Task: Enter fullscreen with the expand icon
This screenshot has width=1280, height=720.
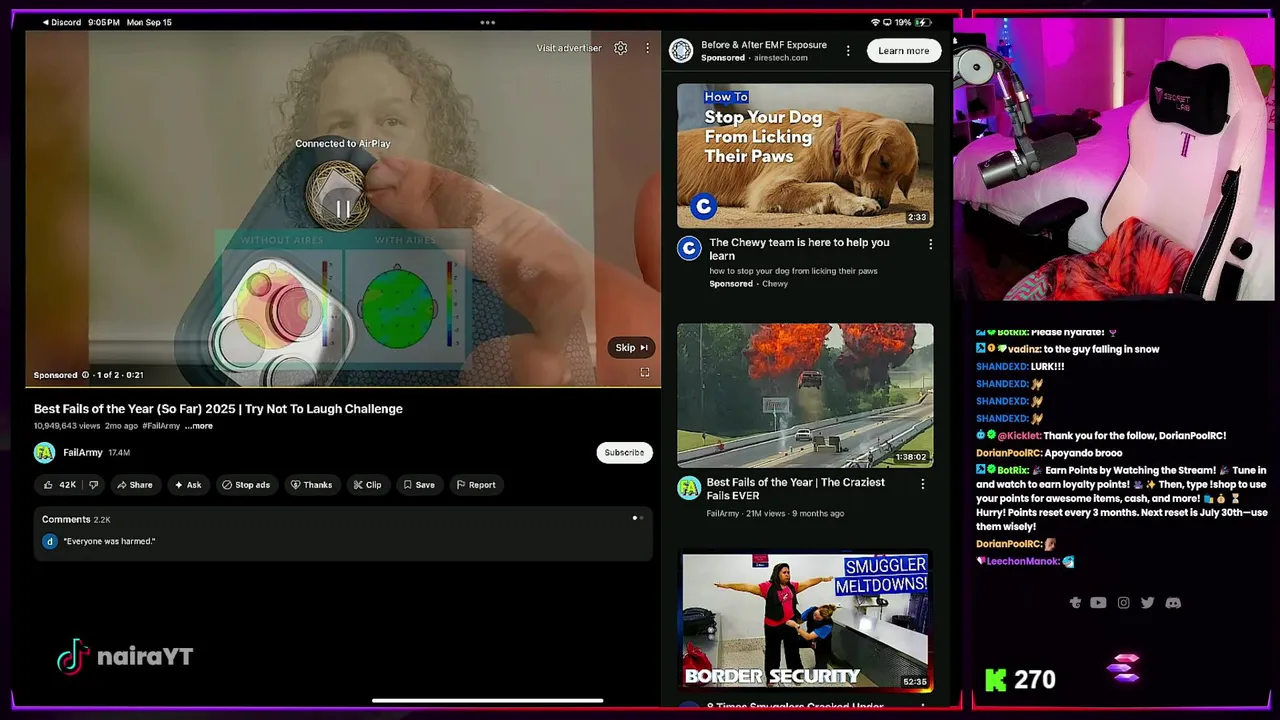Action: (x=644, y=373)
